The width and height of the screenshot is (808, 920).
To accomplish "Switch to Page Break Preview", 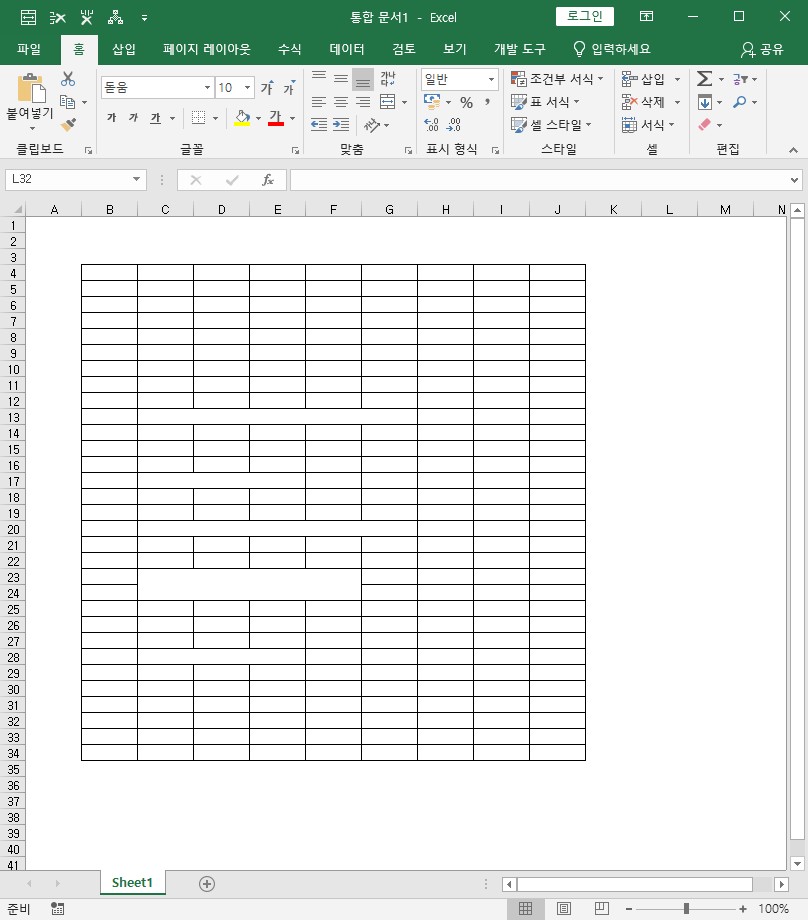I will pyautogui.click(x=601, y=909).
